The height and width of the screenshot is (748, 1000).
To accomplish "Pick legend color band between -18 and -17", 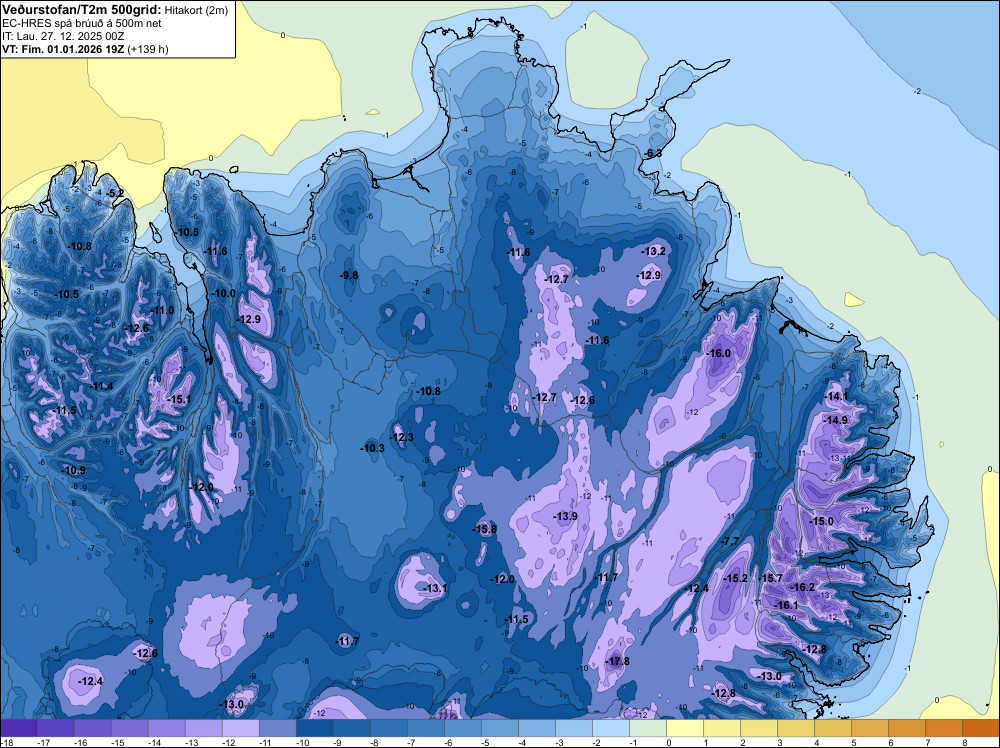I will (18, 728).
